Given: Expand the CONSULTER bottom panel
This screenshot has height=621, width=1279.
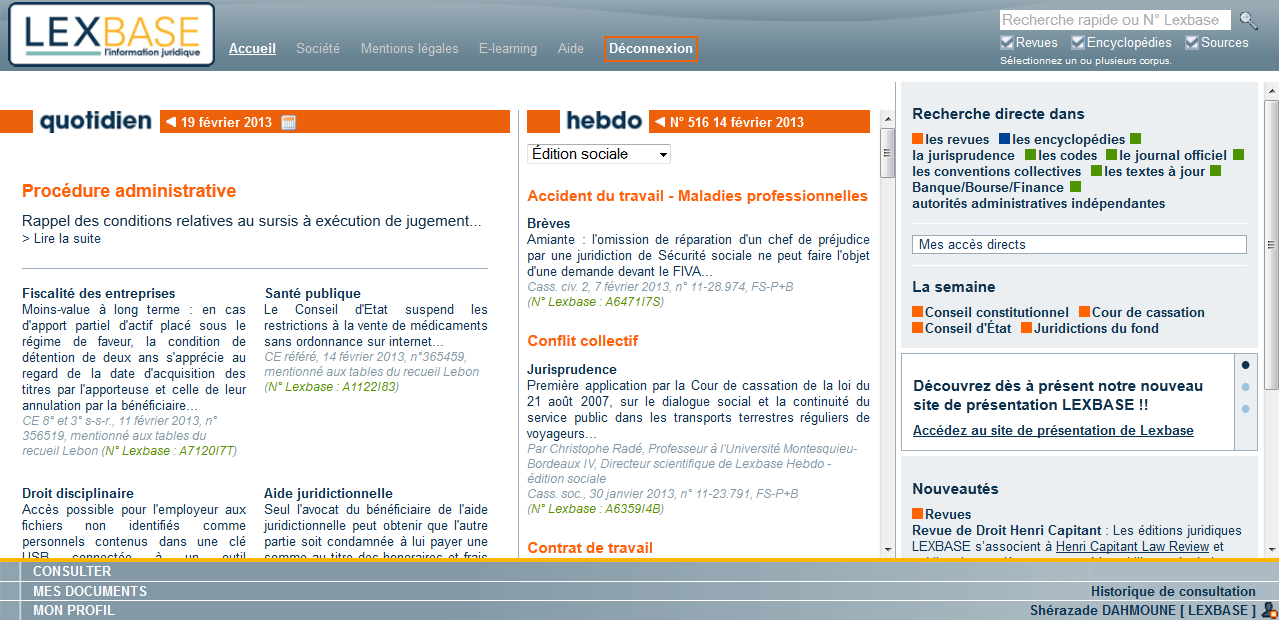Looking at the screenshot, I should click(72, 572).
